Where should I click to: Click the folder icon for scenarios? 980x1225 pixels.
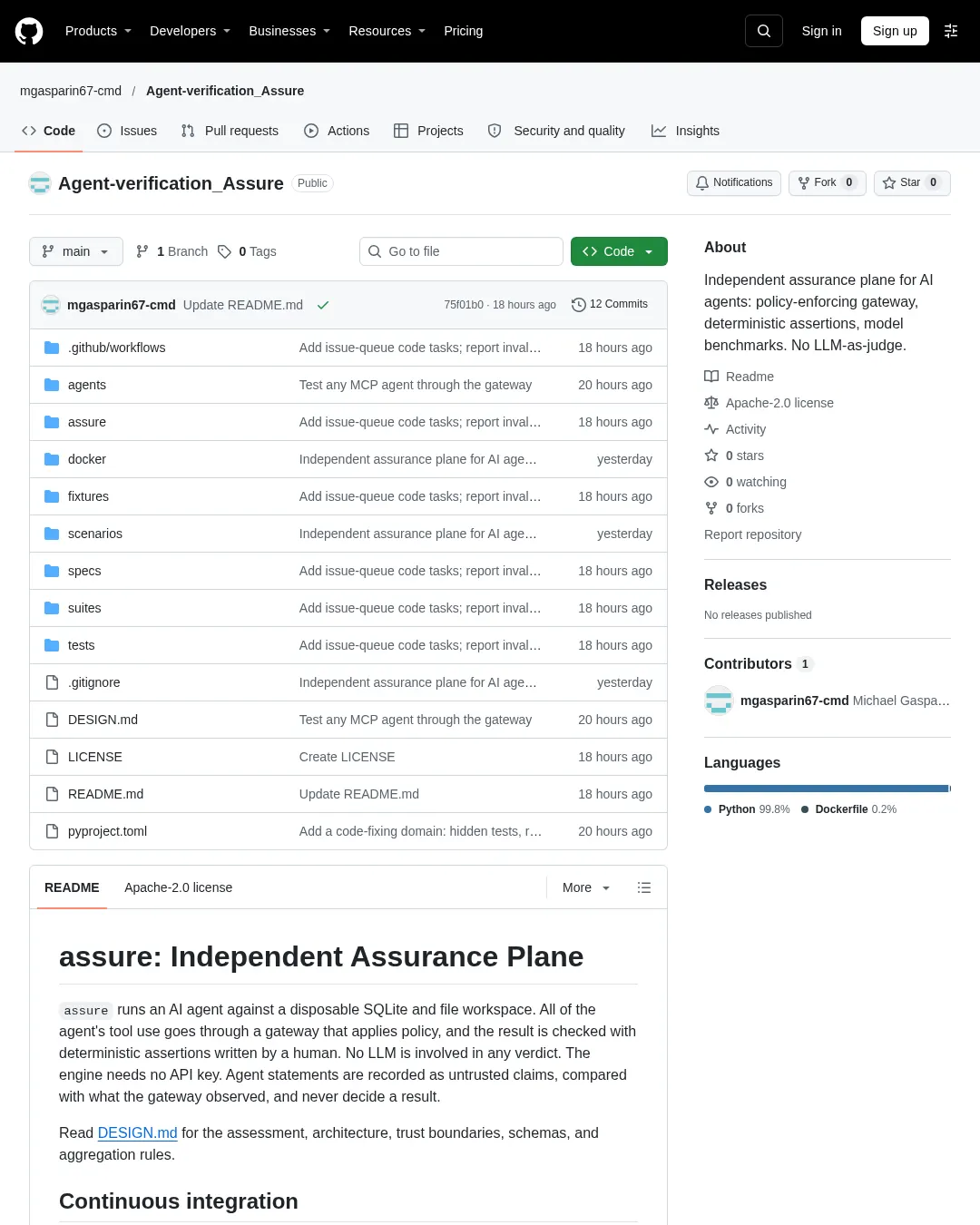coord(52,534)
